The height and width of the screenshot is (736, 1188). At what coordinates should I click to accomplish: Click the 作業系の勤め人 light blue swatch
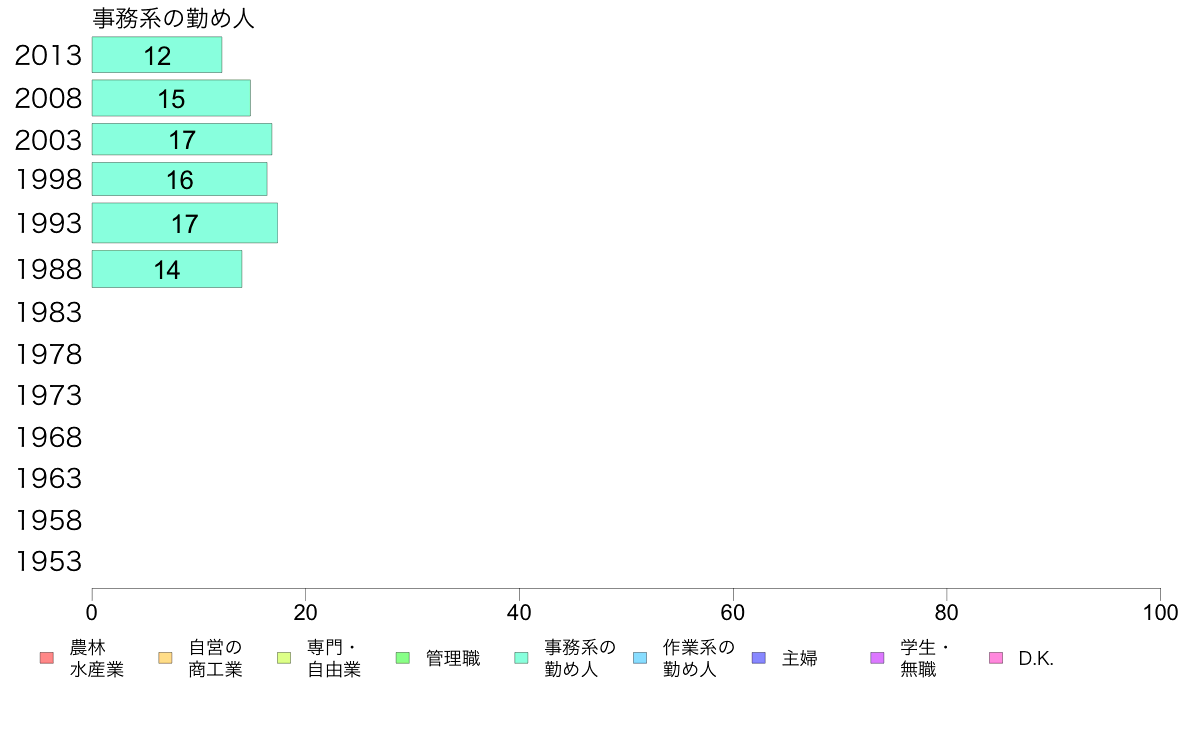click(x=640, y=658)
